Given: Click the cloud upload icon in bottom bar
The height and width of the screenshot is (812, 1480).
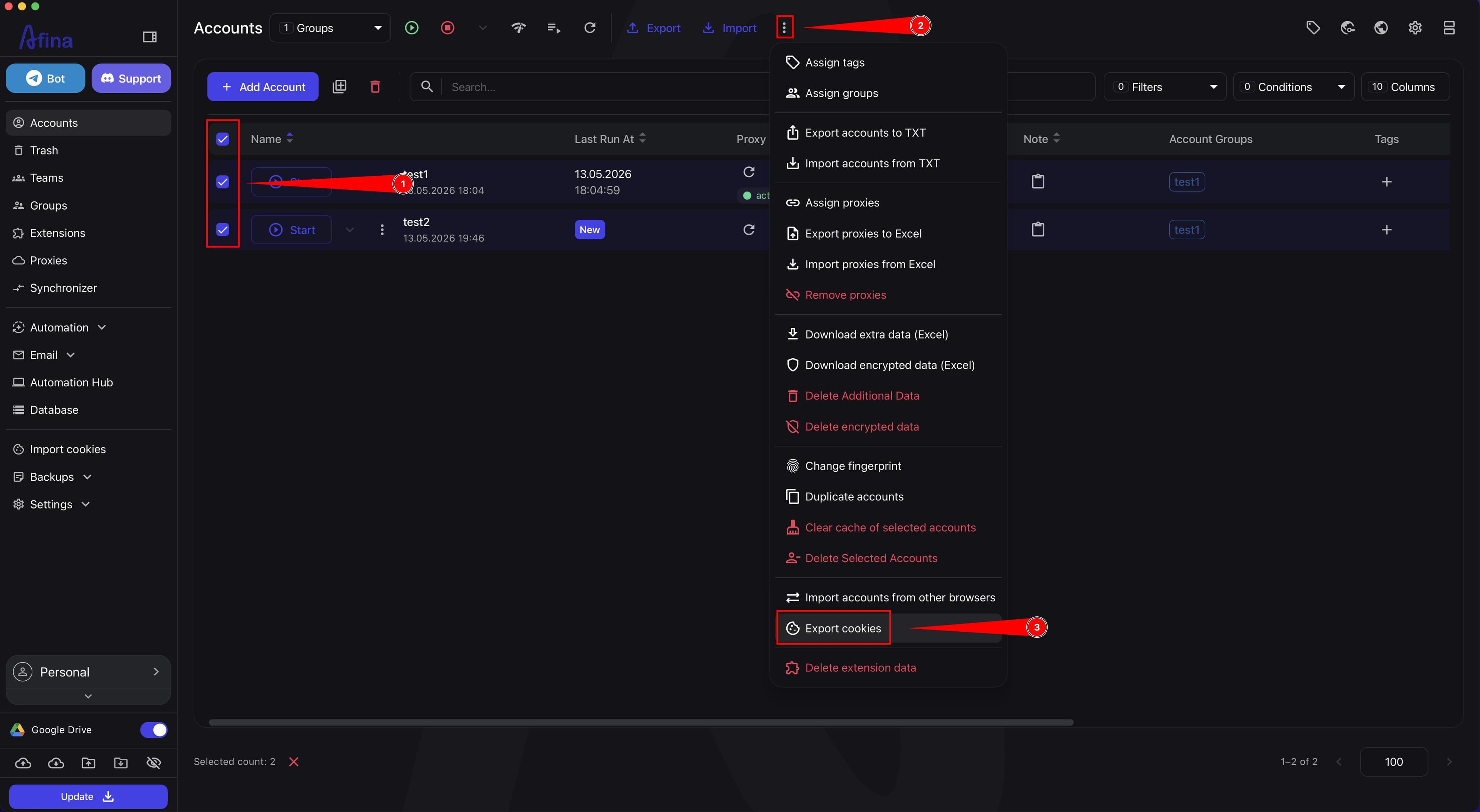Looking at the screenshot, I should point(23,763).
